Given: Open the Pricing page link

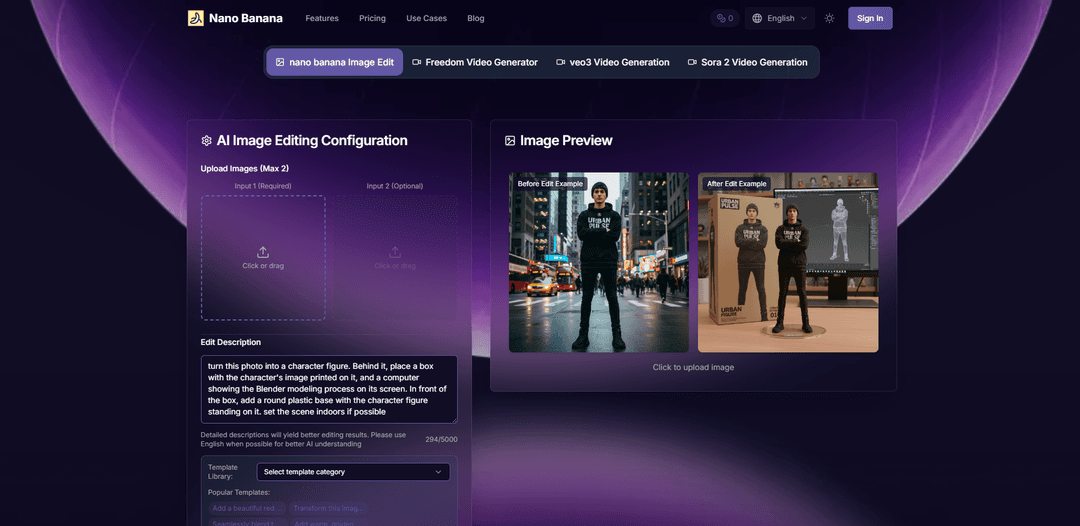Looking at the screenshot, I should [x=372, y=18].
